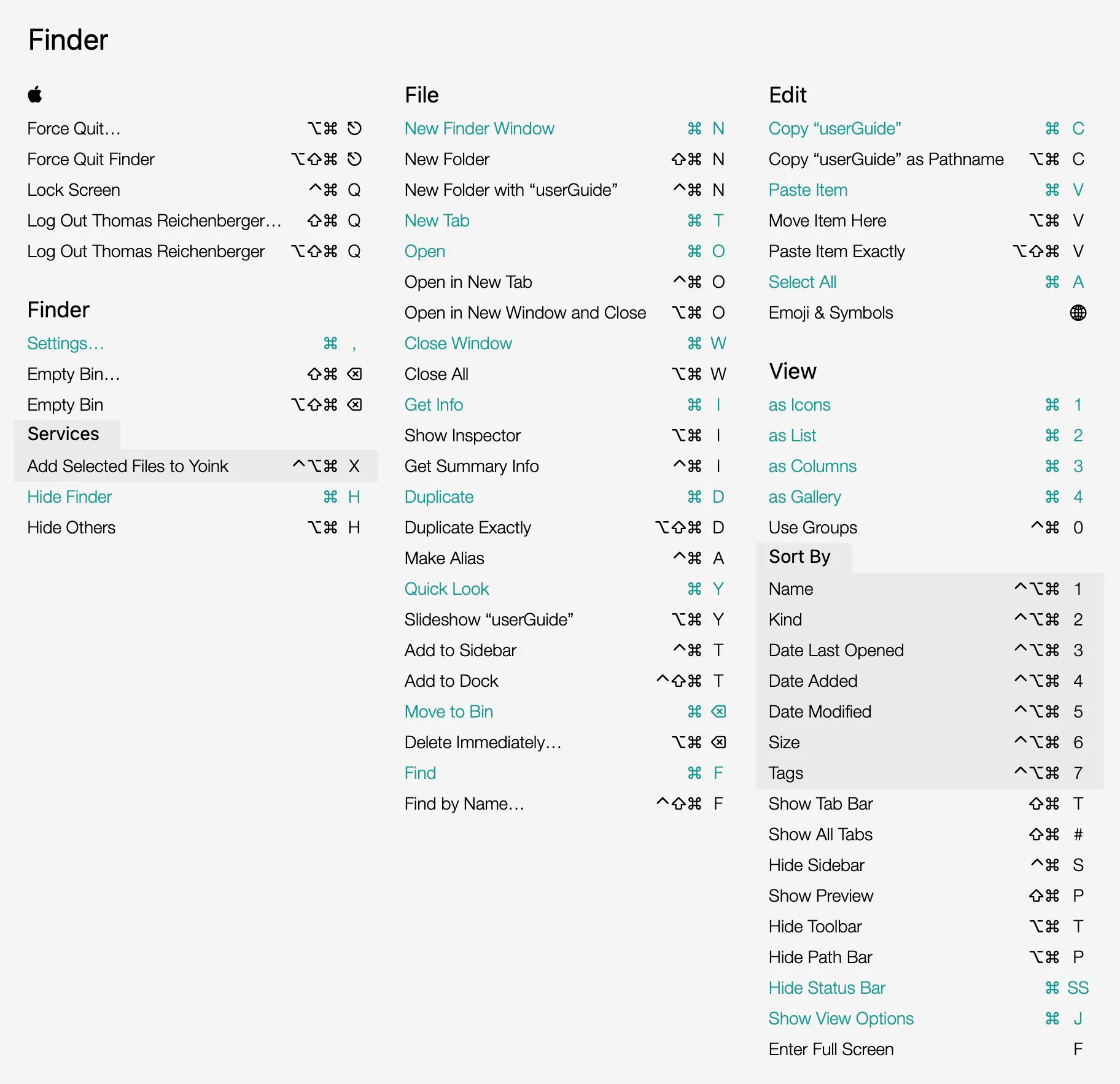Select the File heading
Image resolution: width=1120 pixels, height=1084 pixels.
421,95
